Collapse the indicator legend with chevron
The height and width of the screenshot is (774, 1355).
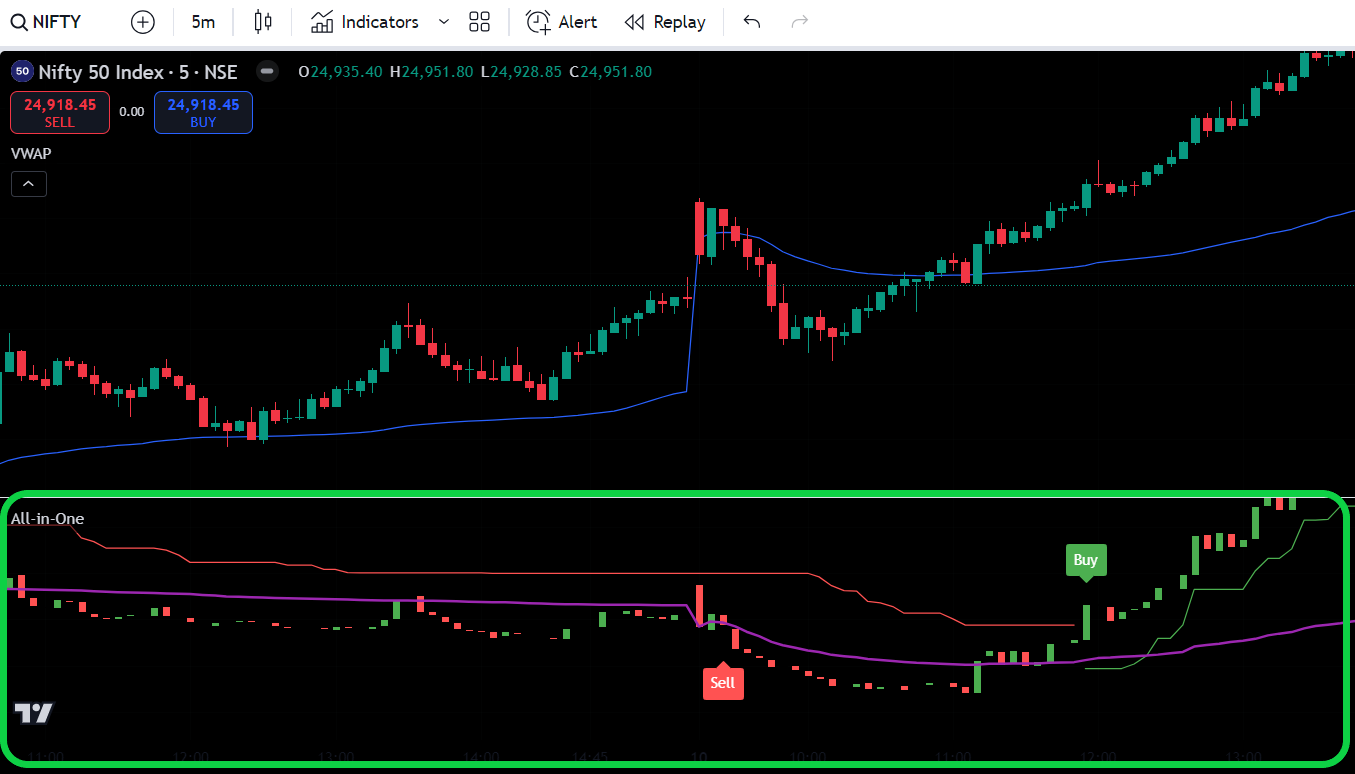pyautogui.click(x=29, y=184)
